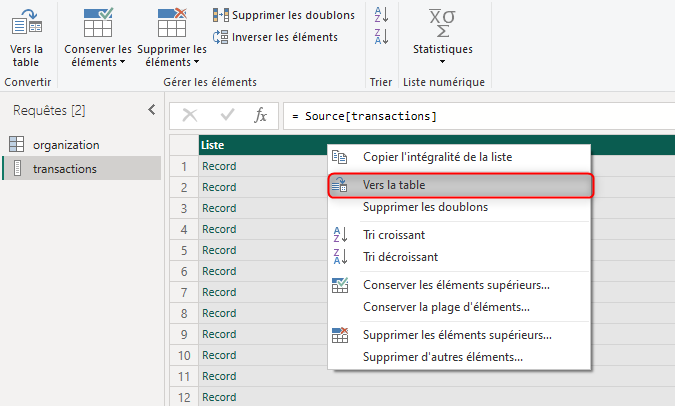Click into the formula bar field
This screenshot has width=675, height=406.
click(x=479, y=116)
